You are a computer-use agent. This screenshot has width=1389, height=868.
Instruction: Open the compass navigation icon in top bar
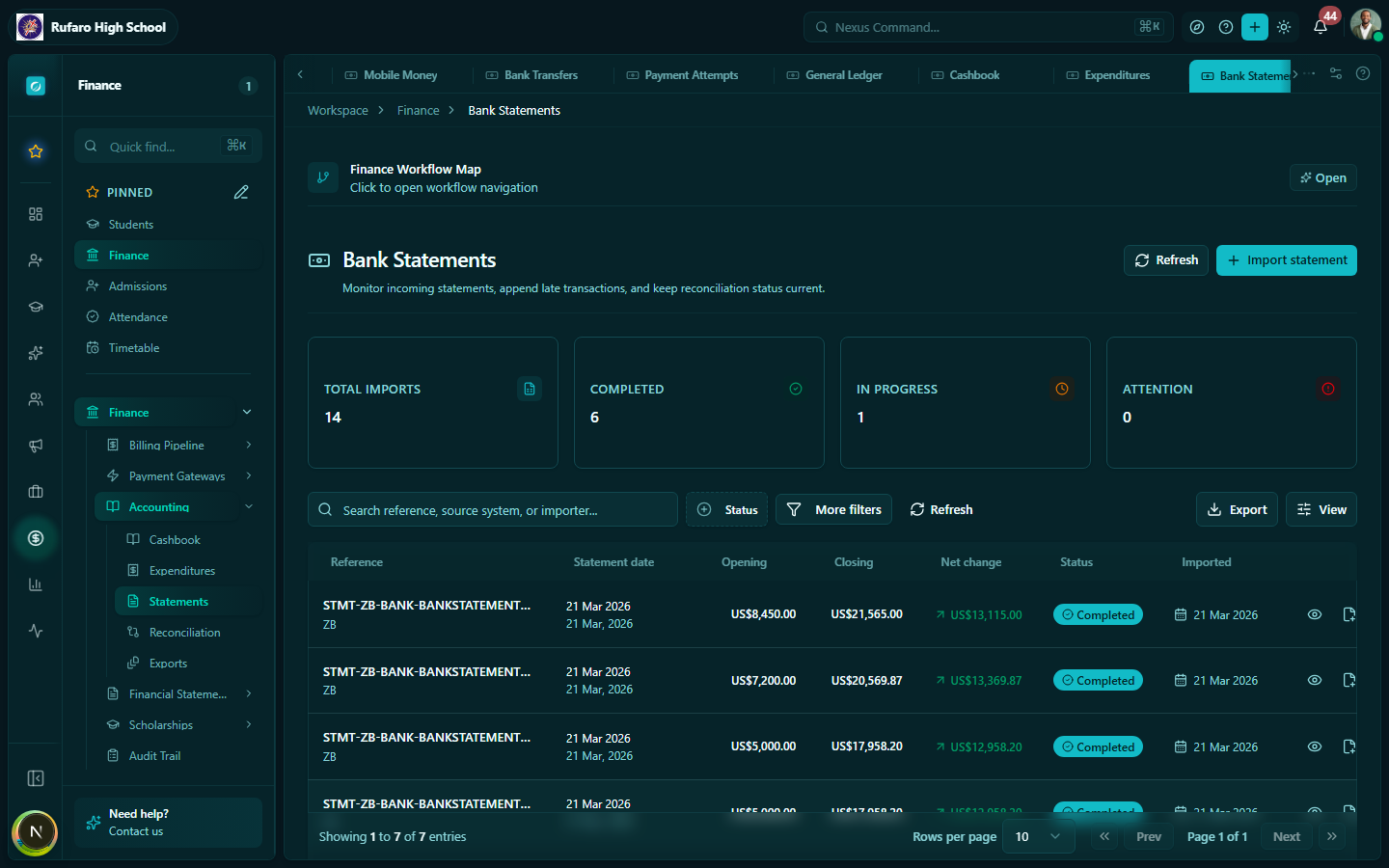(1197, 27)
